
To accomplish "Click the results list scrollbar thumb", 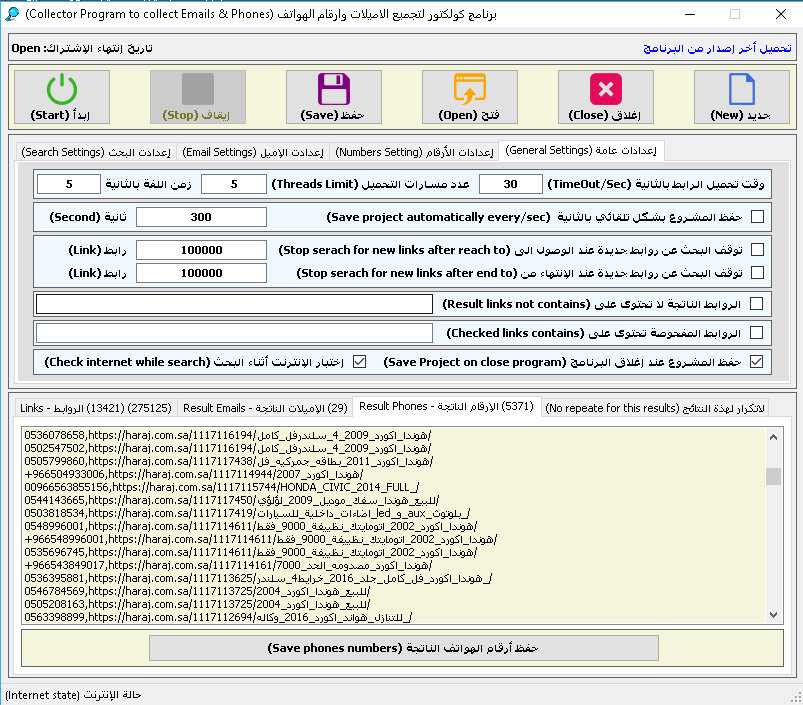I will click(773, 476).
